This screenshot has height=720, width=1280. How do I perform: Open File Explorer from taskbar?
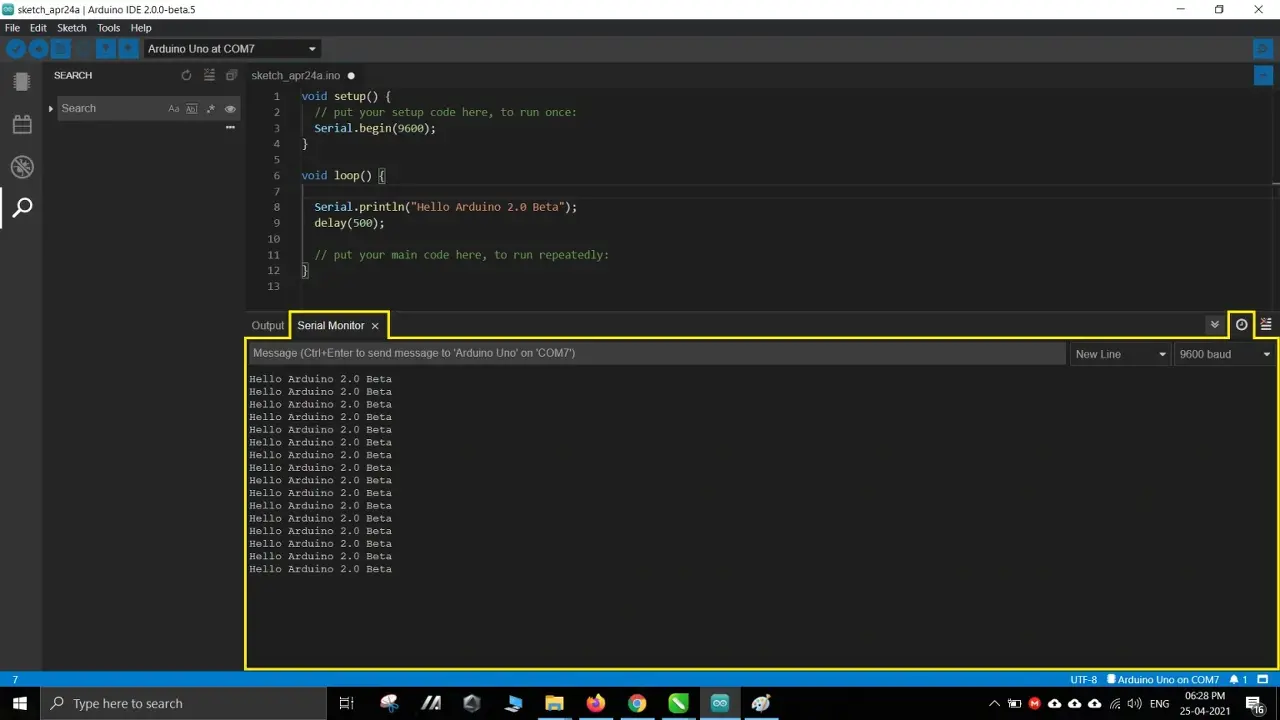point(554,703)
